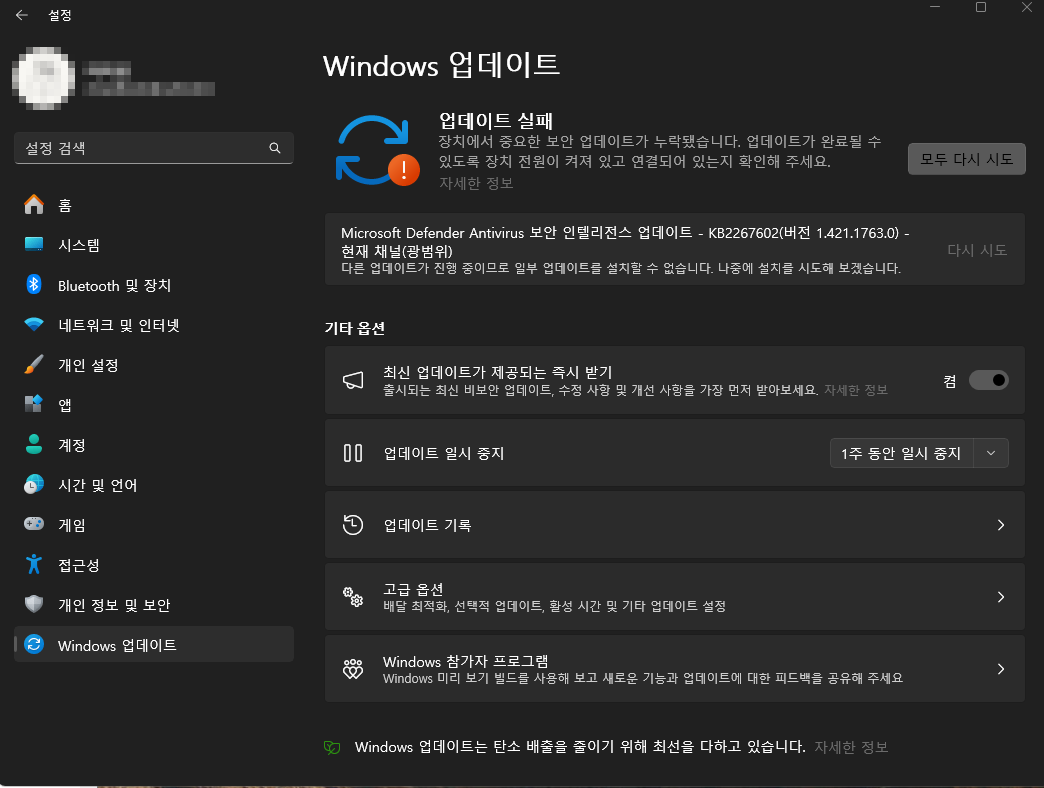Click the 기타 옵션 heading
The image size is (1044, 788).
coord(355,328)
